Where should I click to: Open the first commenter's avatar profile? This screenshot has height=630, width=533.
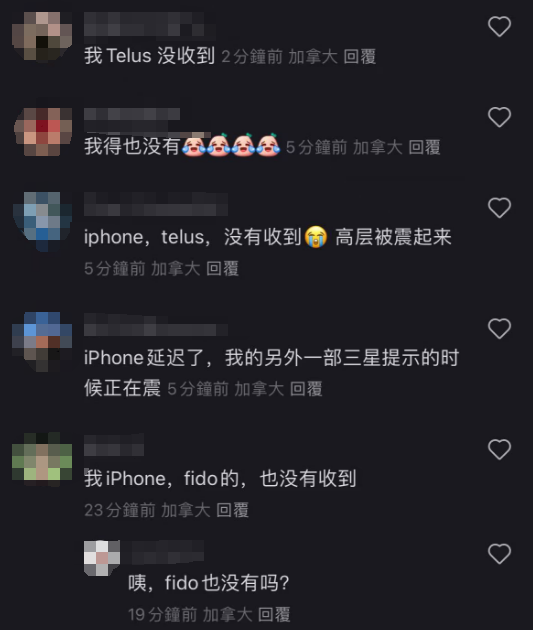pyautogui.click(x=42, y=36)
